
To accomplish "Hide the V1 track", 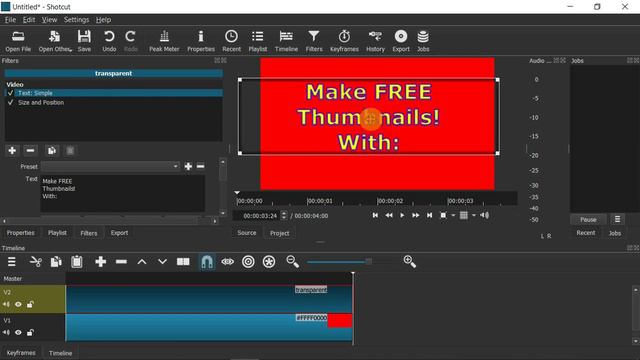I will click(18, 333).
